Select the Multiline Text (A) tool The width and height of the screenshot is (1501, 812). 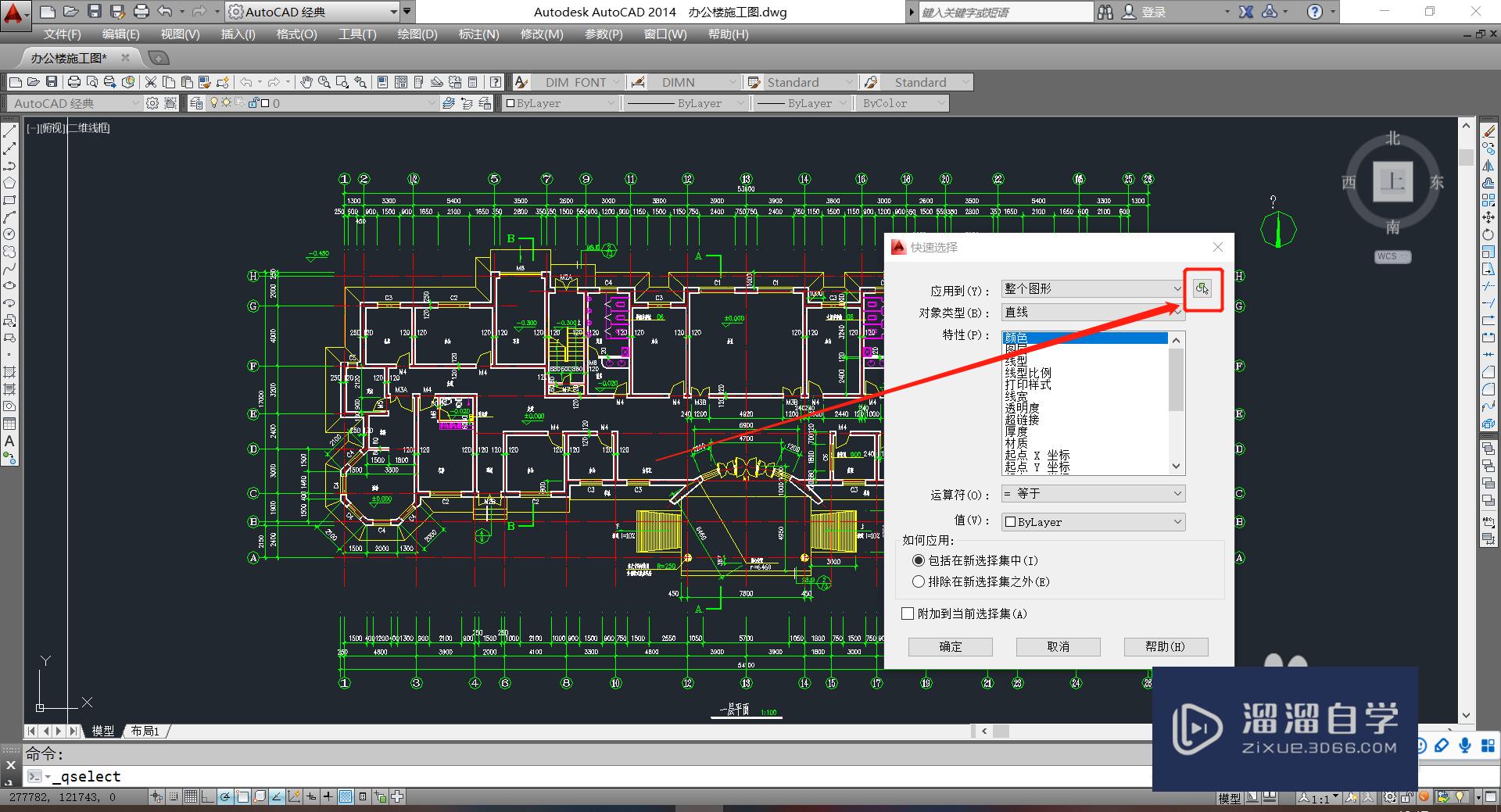tap(9, 442)
